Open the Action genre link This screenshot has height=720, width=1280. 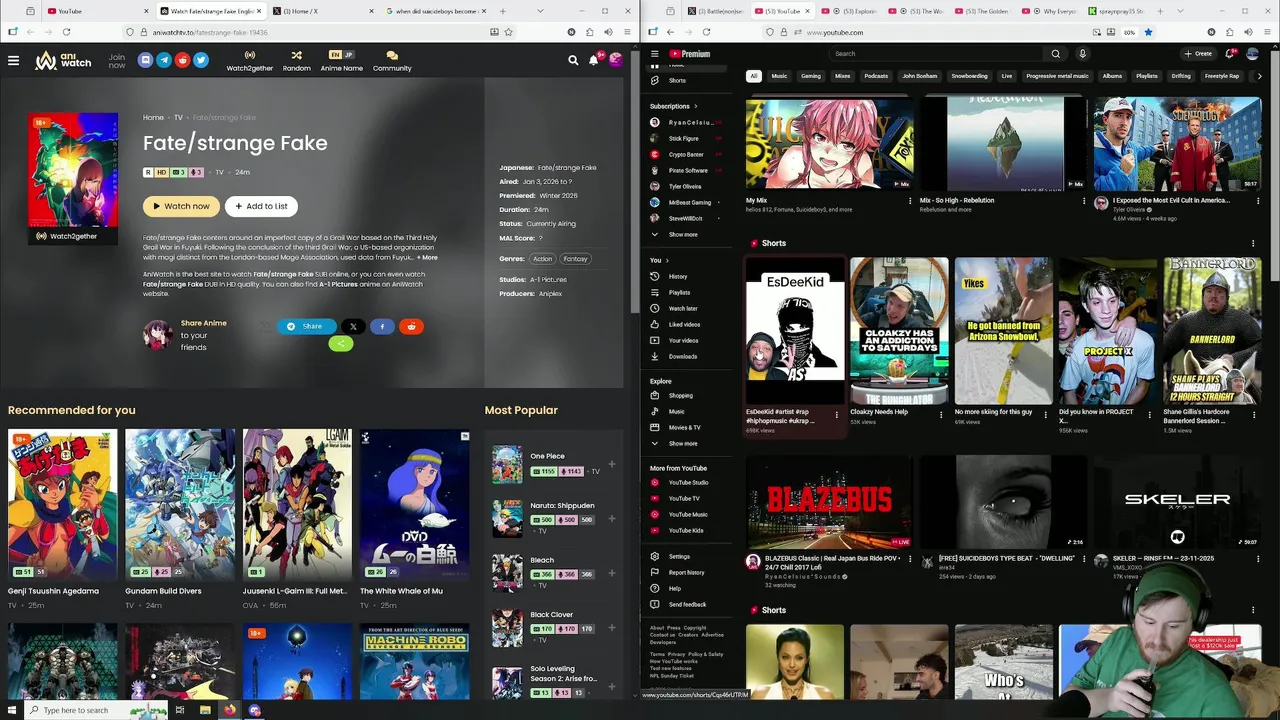pyautogui.click(x=543, y=259)
